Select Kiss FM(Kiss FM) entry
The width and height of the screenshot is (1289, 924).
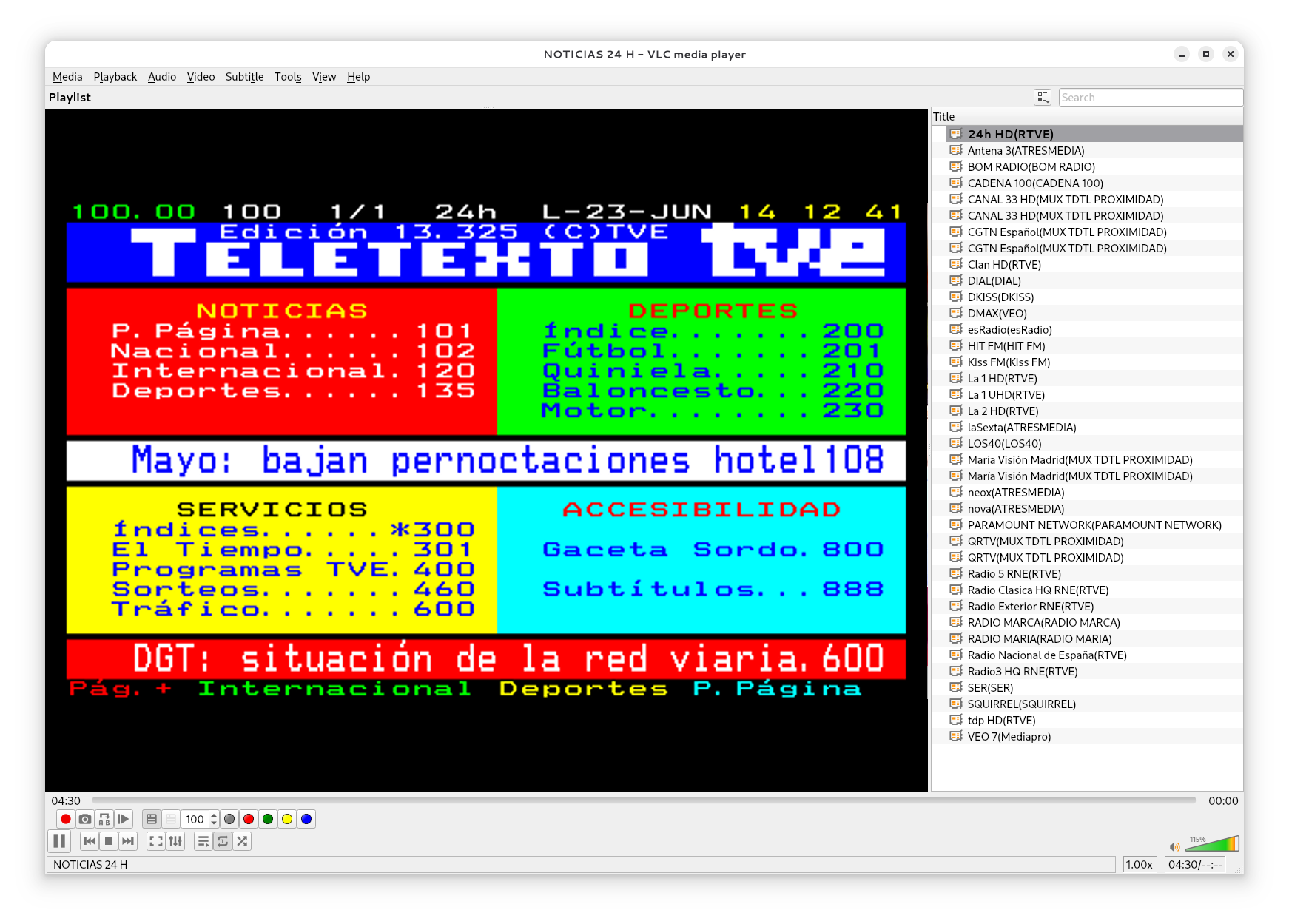click(x=1095, y=362)
